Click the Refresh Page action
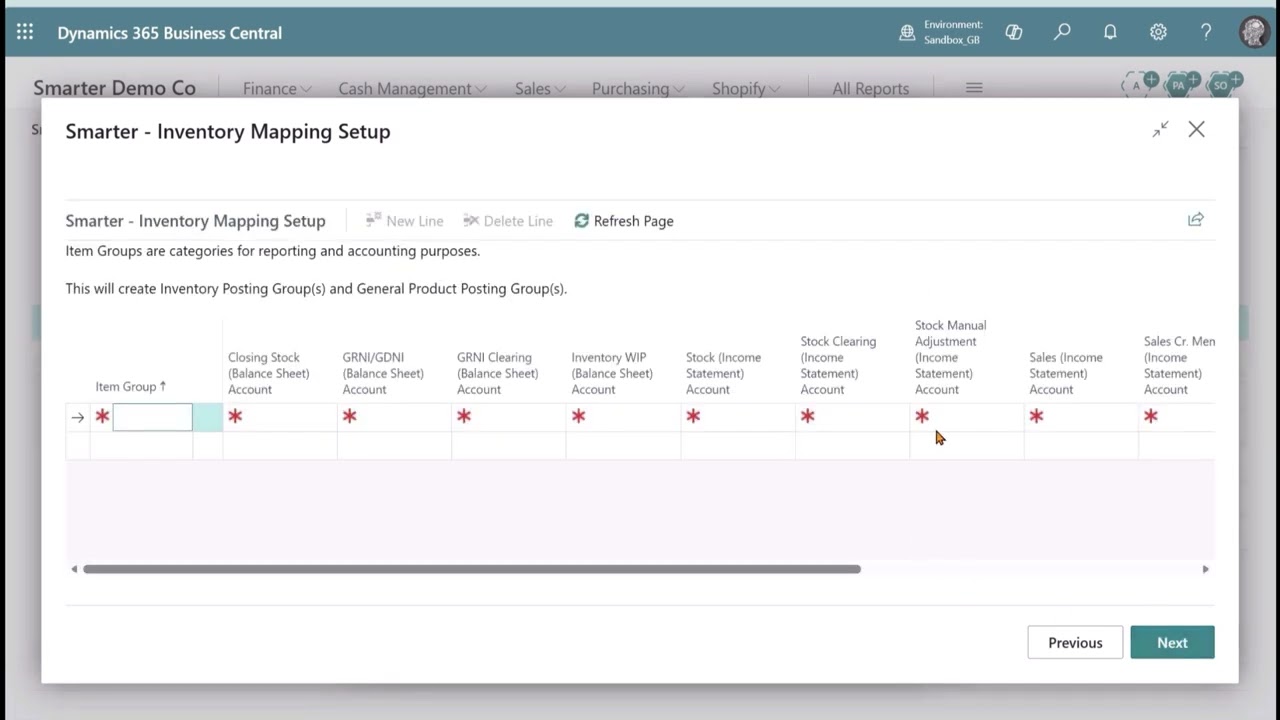Viewport: 1280px width, 720px height. click(x=624, y=221)
